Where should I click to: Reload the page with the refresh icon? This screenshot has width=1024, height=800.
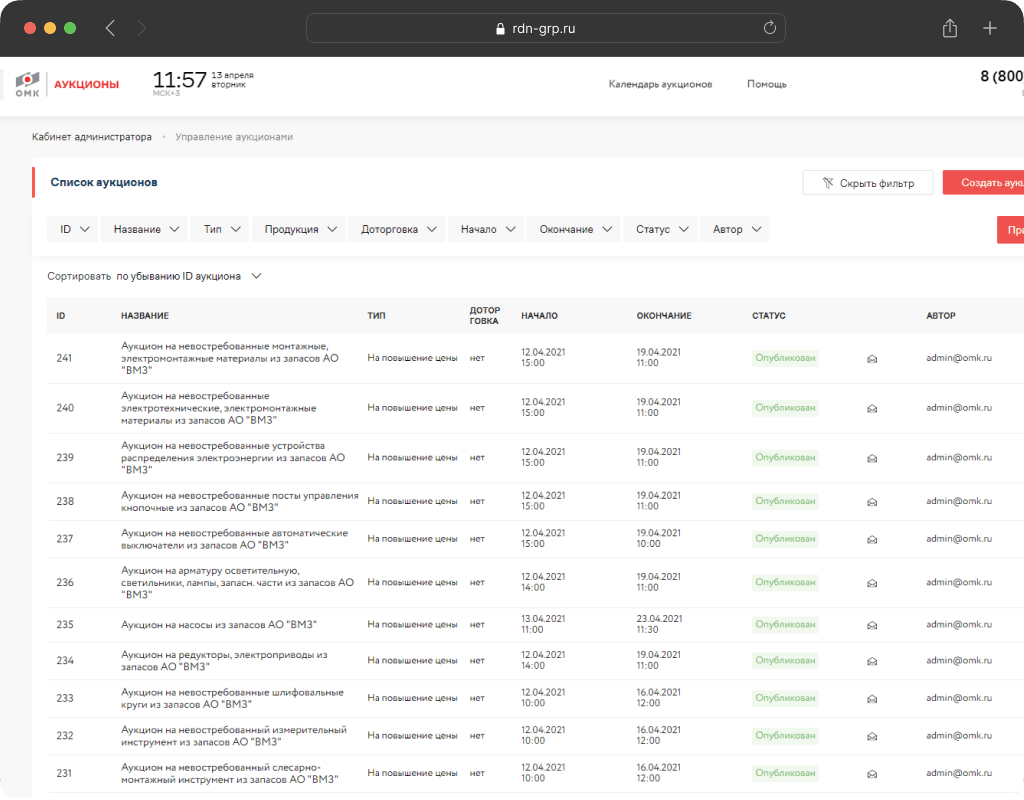pyautogui.click(x=769, y=28)
